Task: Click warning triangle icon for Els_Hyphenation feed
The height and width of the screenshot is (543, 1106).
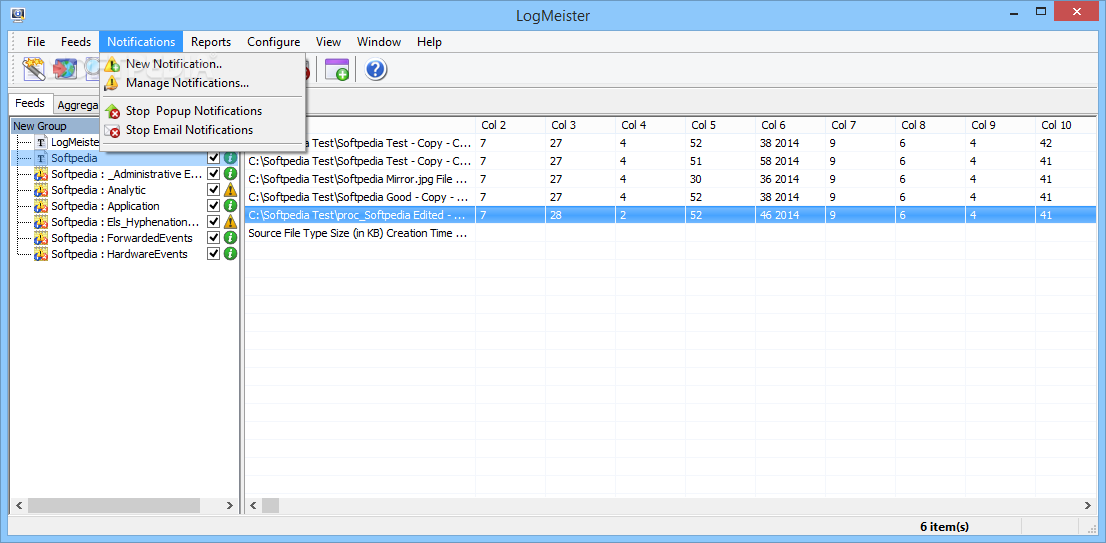Action: (230, 221)
